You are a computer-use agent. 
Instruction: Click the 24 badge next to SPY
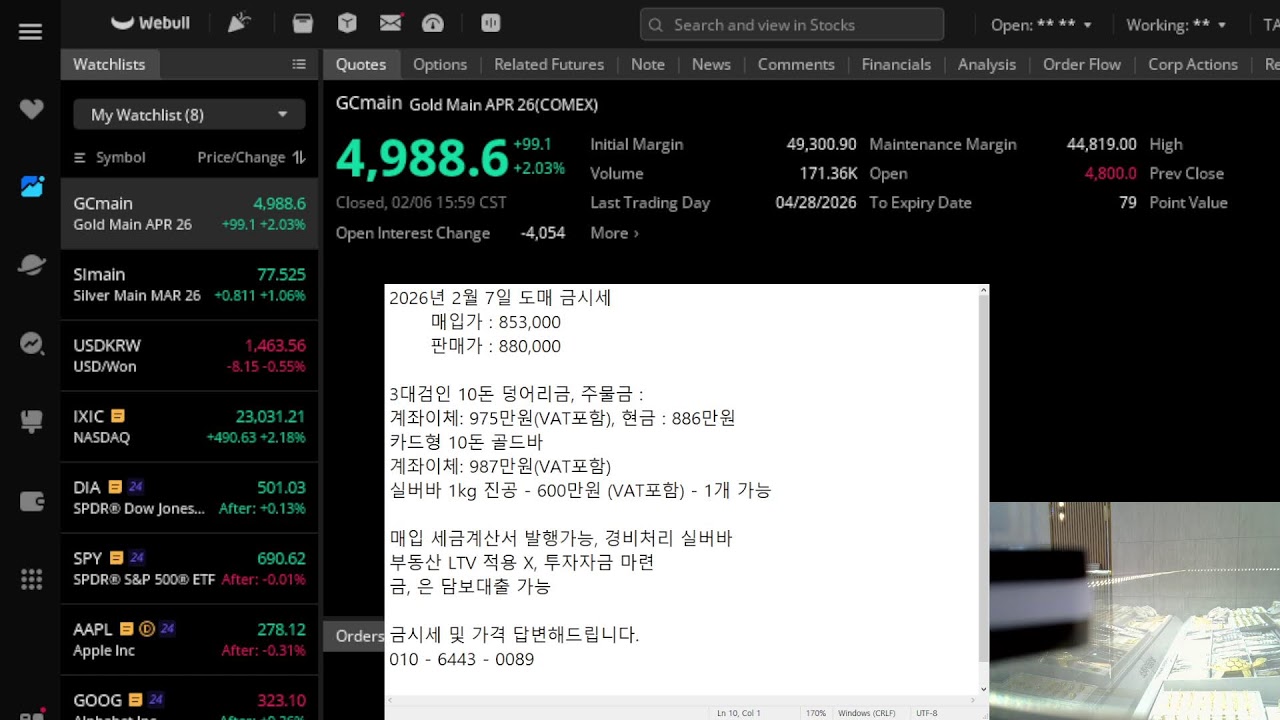pyautogui.click(x=138, y=558)
